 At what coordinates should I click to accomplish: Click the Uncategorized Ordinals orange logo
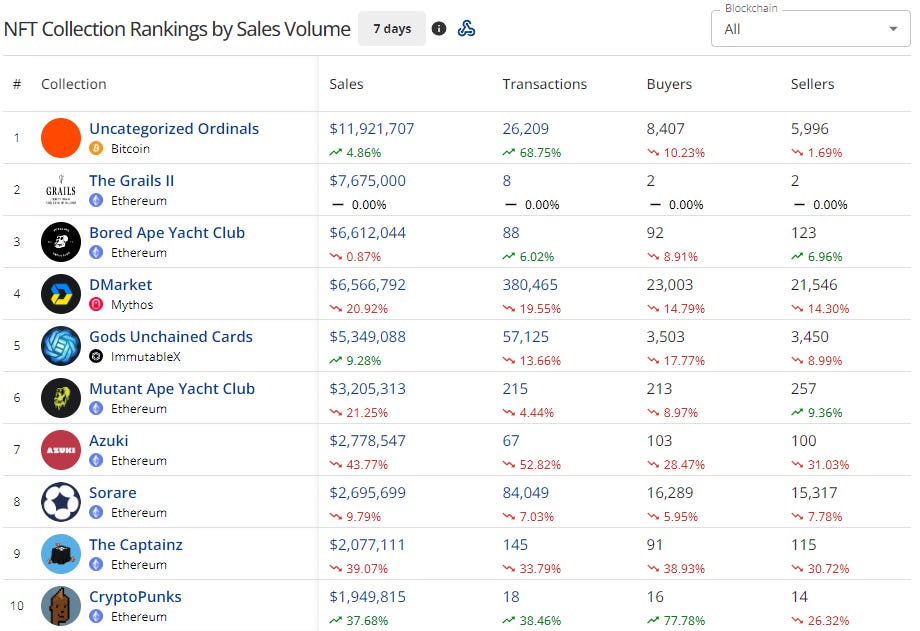pyautogui.click(x=61, y=138)
